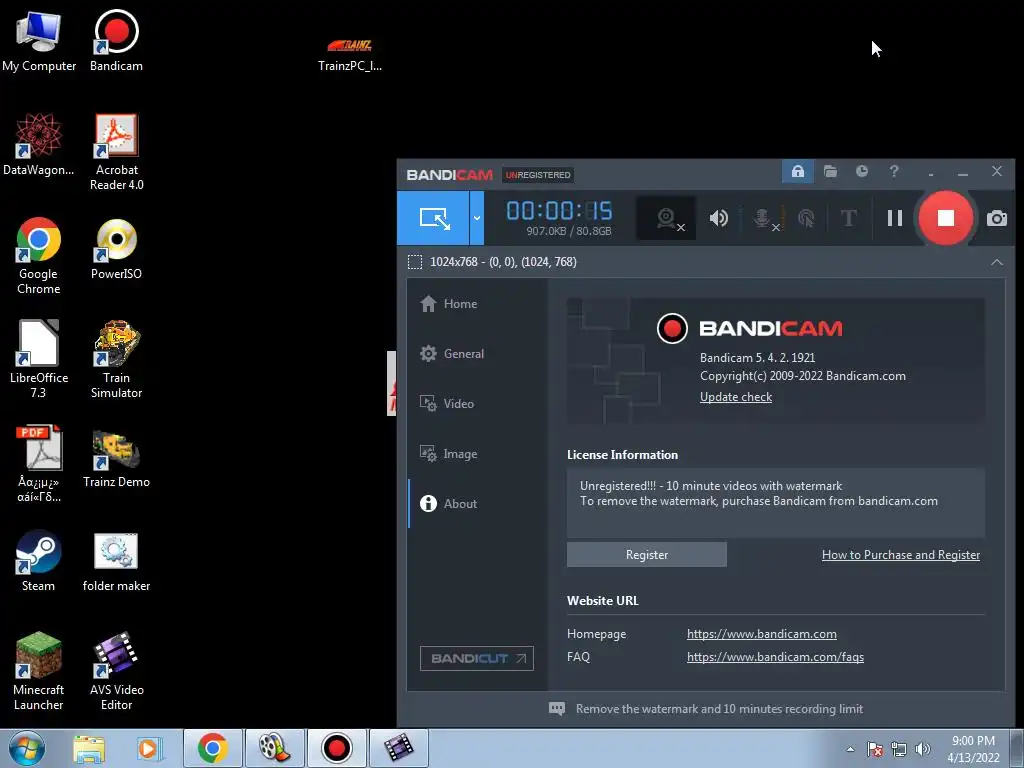Select the Bandicam desktop shortcut

tap(116, 42)
